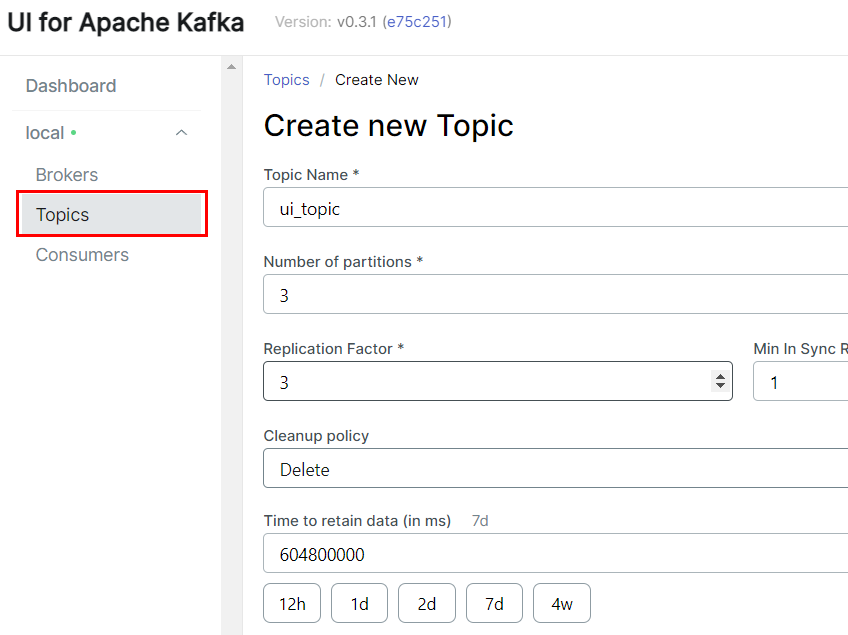The image size is (848, 635).
Task: Open the e75c251 commit link
Action: click(416, 22)
